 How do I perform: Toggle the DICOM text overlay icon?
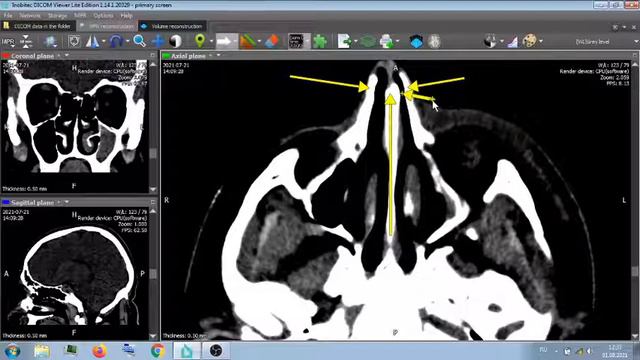point(296,41)
